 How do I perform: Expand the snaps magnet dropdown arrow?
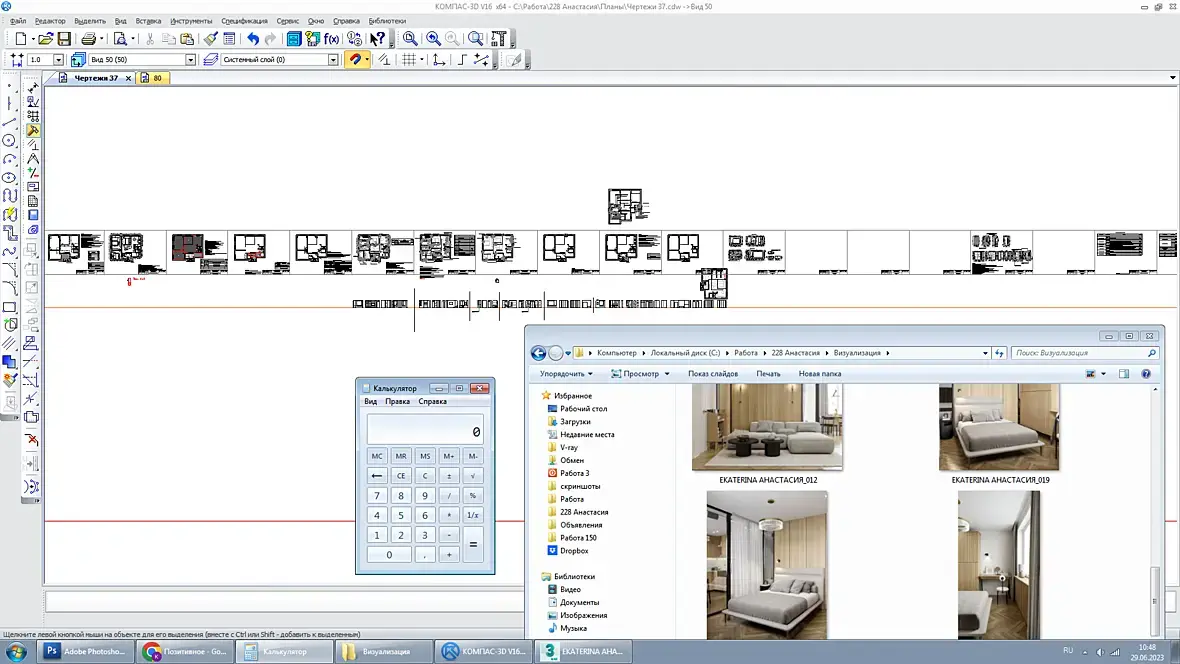coord(366,59)
